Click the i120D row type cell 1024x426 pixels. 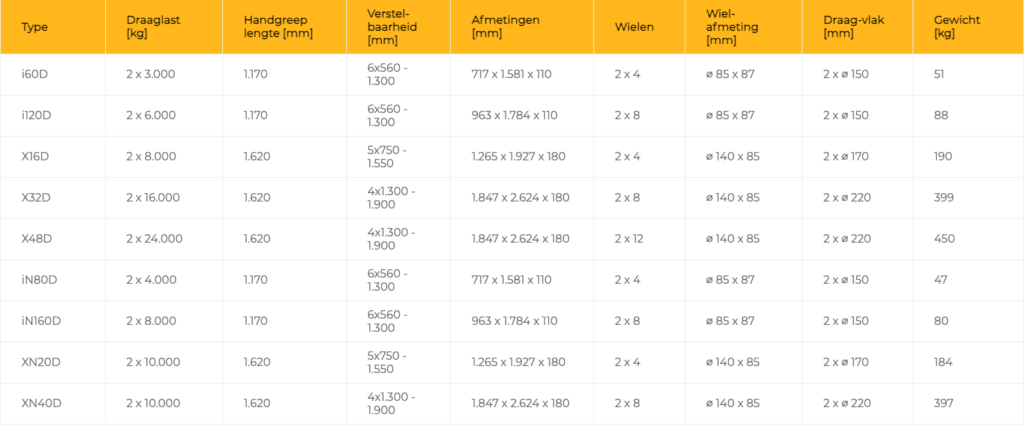(x=53, y=116)
